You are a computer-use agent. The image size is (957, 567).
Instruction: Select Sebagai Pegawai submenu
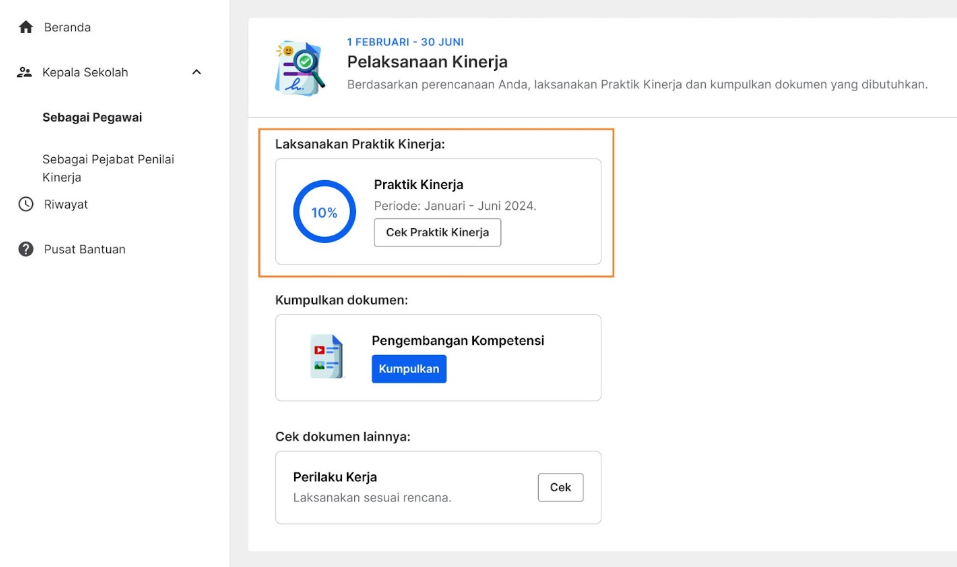[92, 117]
